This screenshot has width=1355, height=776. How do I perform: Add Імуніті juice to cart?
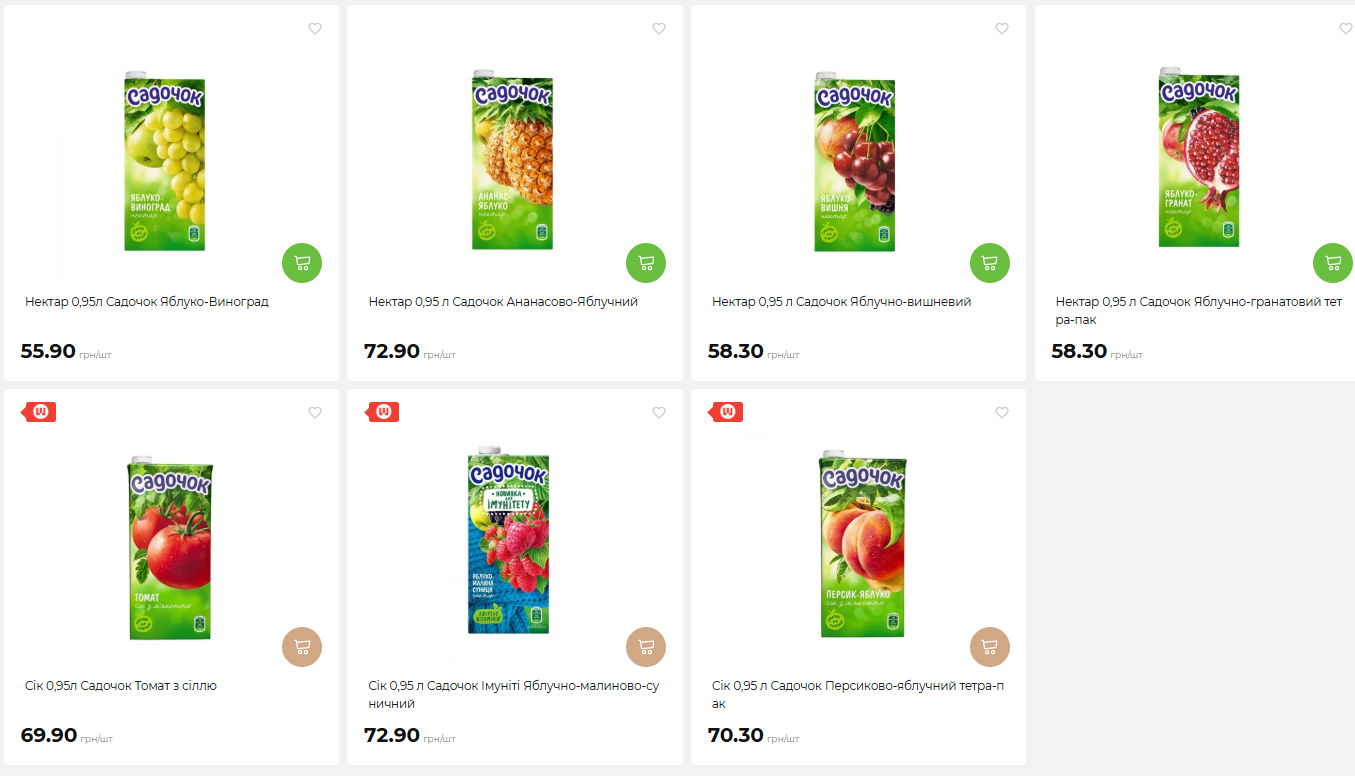(x=646, y=647)
